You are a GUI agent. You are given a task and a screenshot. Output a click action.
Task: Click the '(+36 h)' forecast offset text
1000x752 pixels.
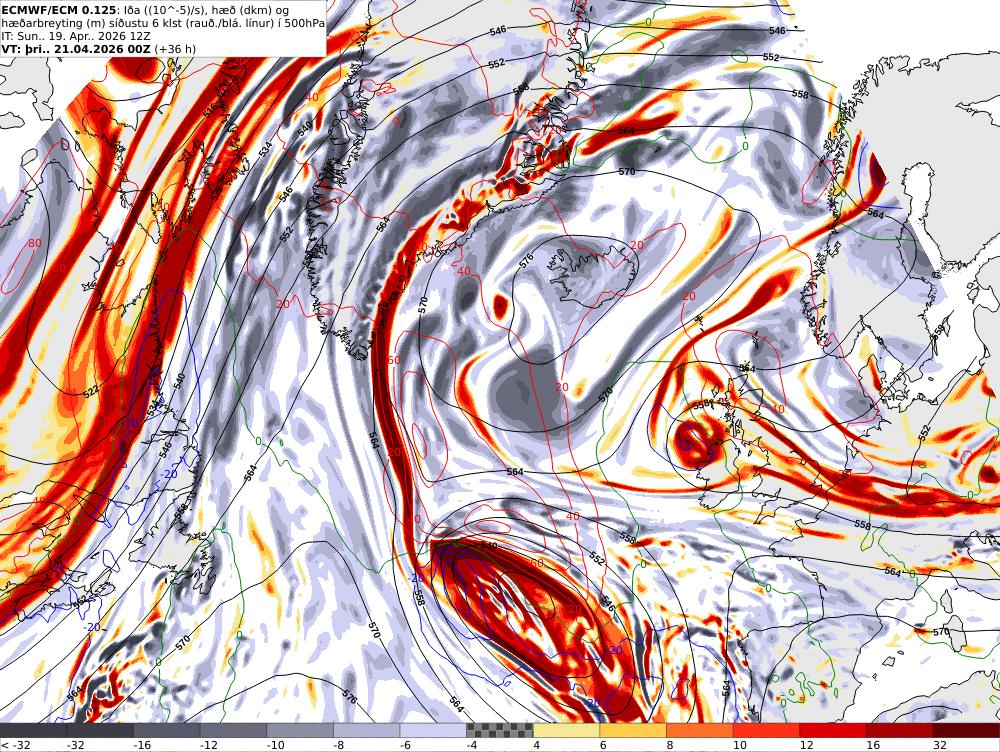[175, 49]
